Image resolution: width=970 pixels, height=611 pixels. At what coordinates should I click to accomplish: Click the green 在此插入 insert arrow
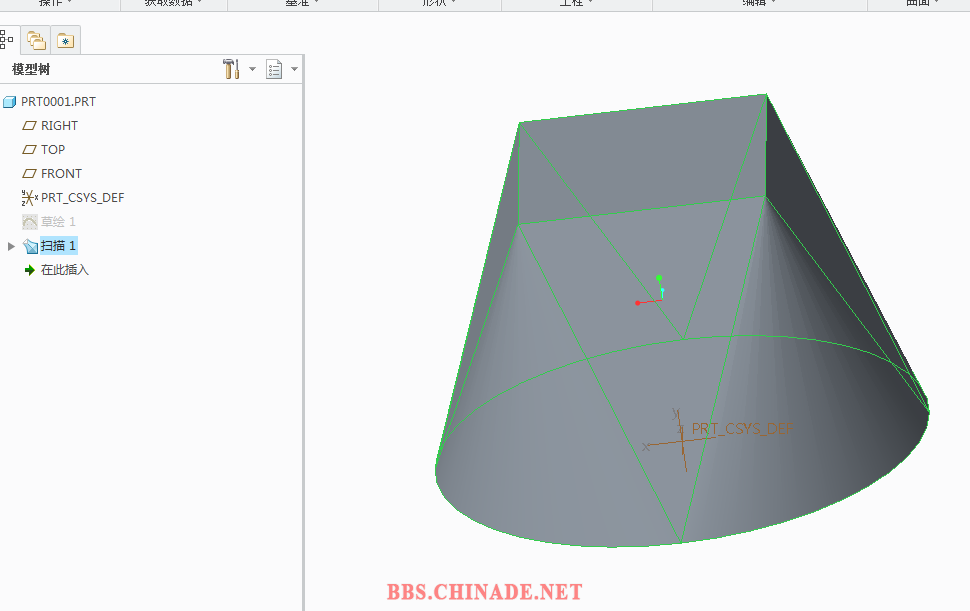(x=30, y=270)
